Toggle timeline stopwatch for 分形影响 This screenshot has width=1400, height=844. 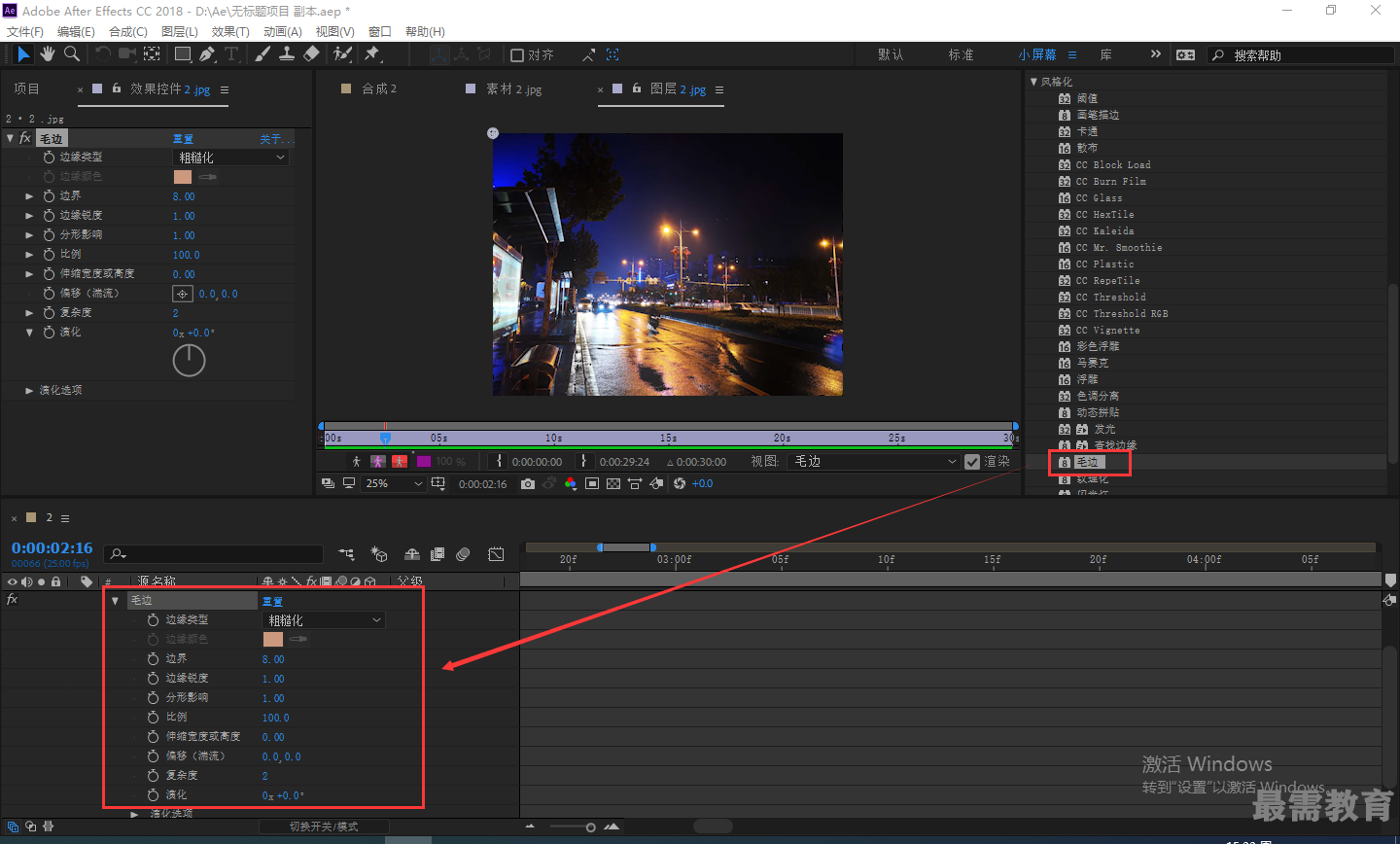(x=153, y=698)
